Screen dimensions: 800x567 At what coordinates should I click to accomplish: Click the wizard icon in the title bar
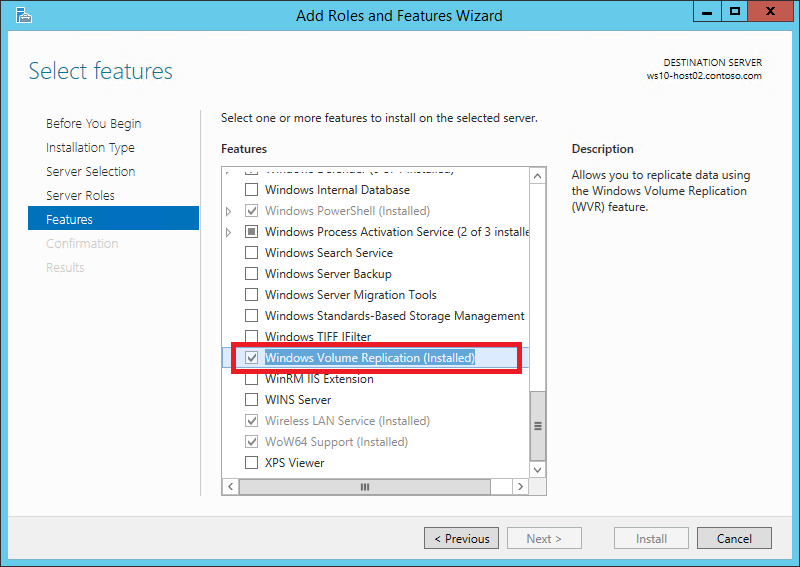[x=23, y=15]
